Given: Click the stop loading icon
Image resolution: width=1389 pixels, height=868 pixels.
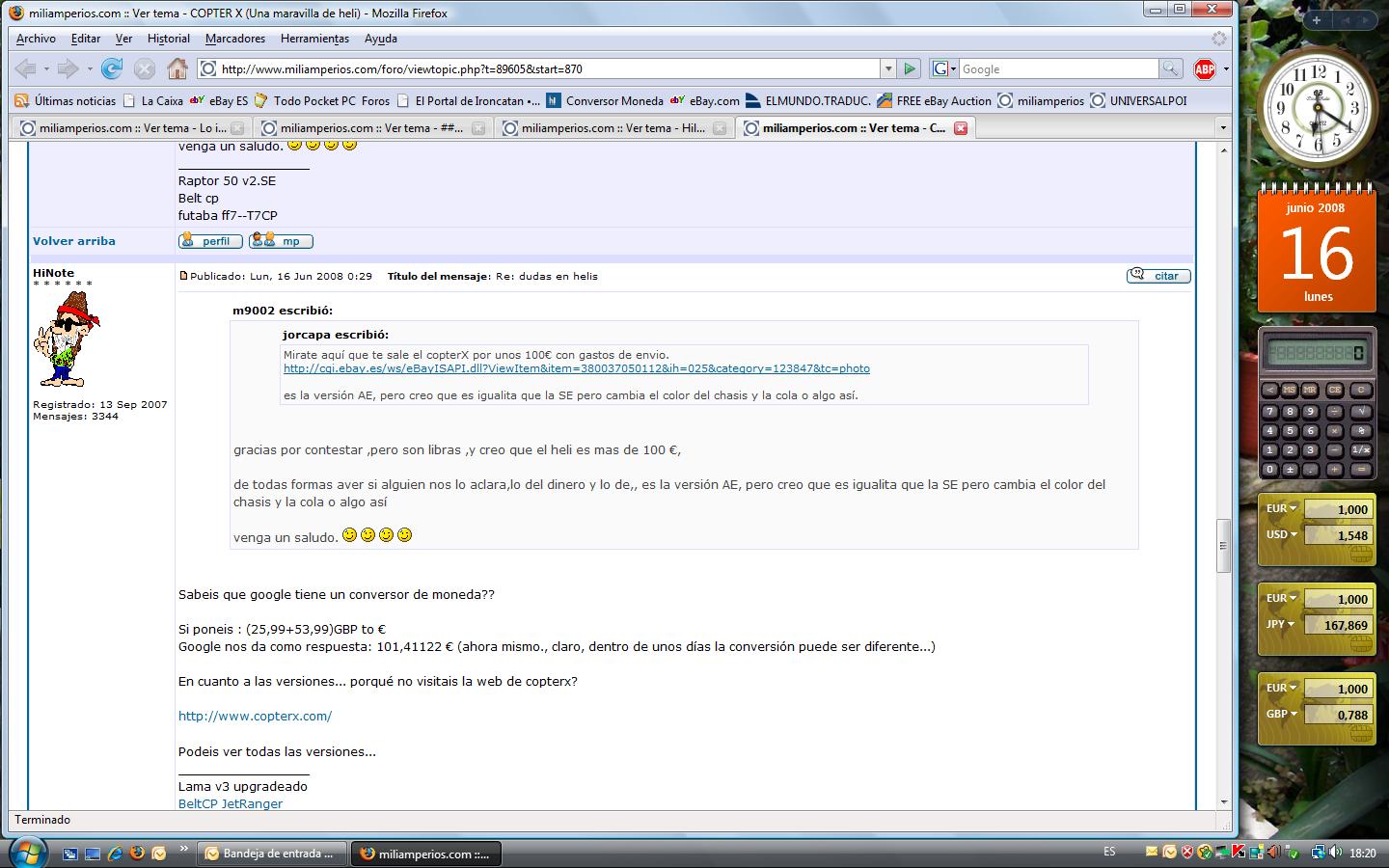Looking at the screenshot, I should [x=145, y=68].
